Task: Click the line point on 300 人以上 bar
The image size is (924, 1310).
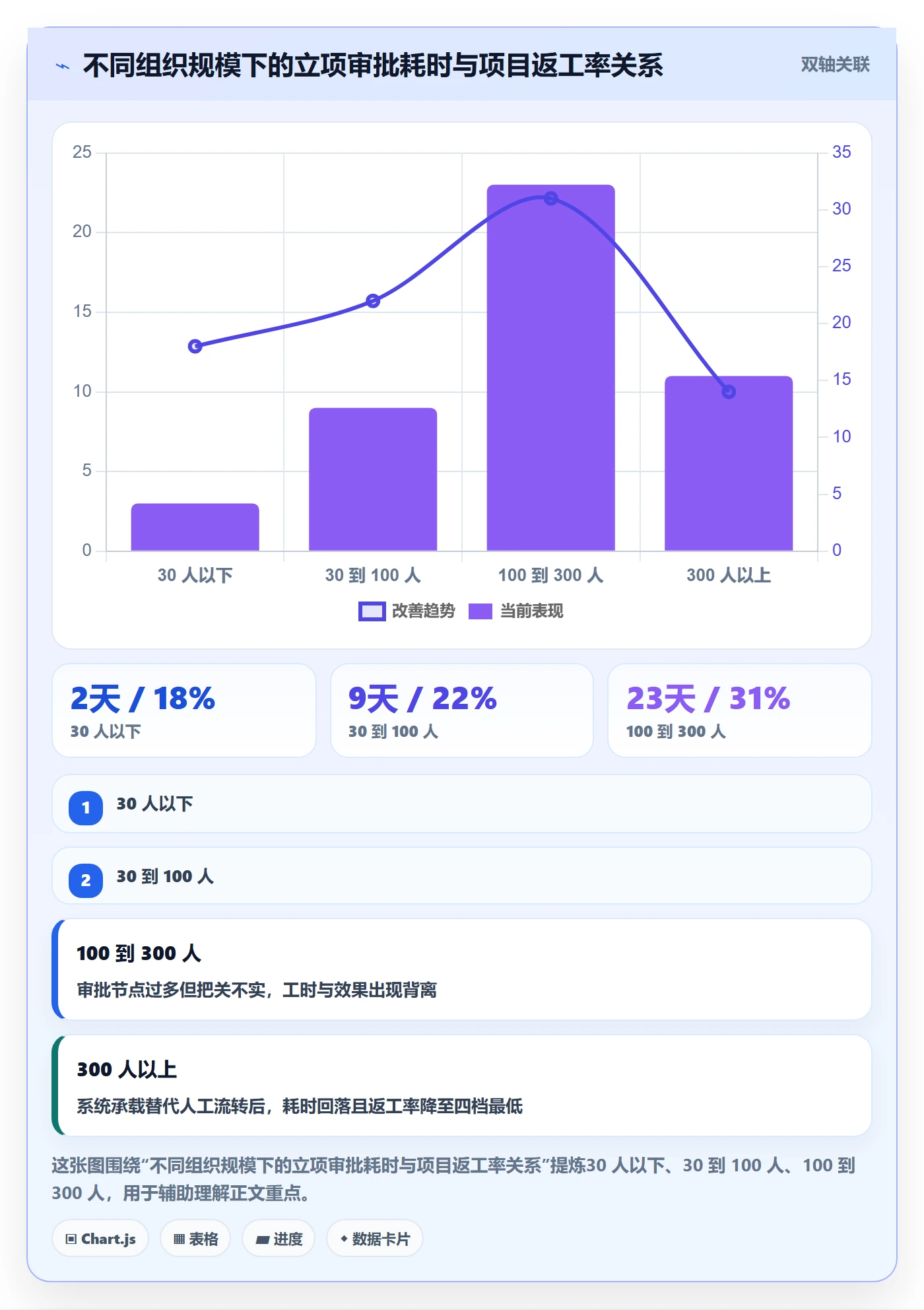Action: coord(729,392)
